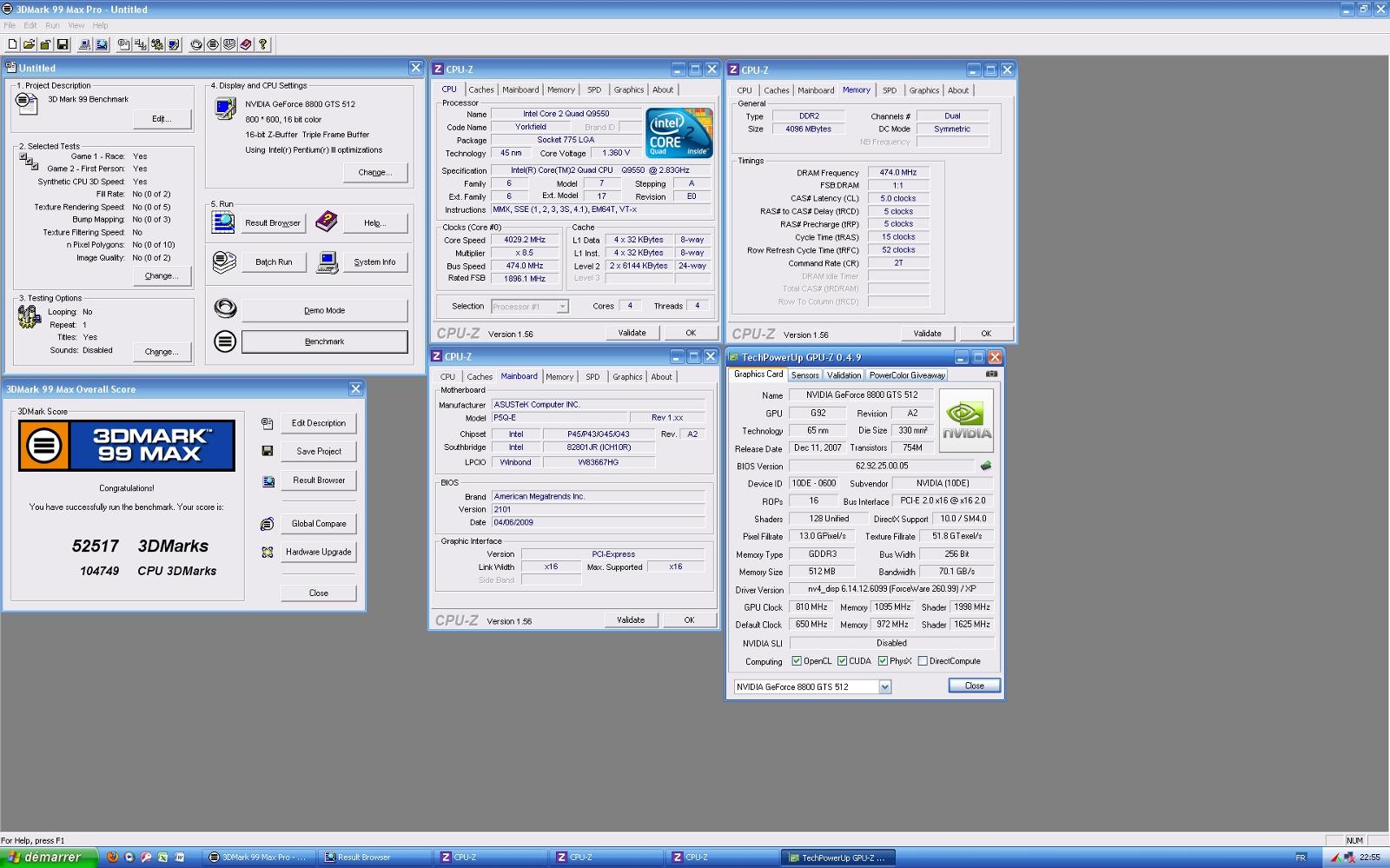
Task: Click the Firefox icon in the taskbar quick launch
Action: point(113,857)
